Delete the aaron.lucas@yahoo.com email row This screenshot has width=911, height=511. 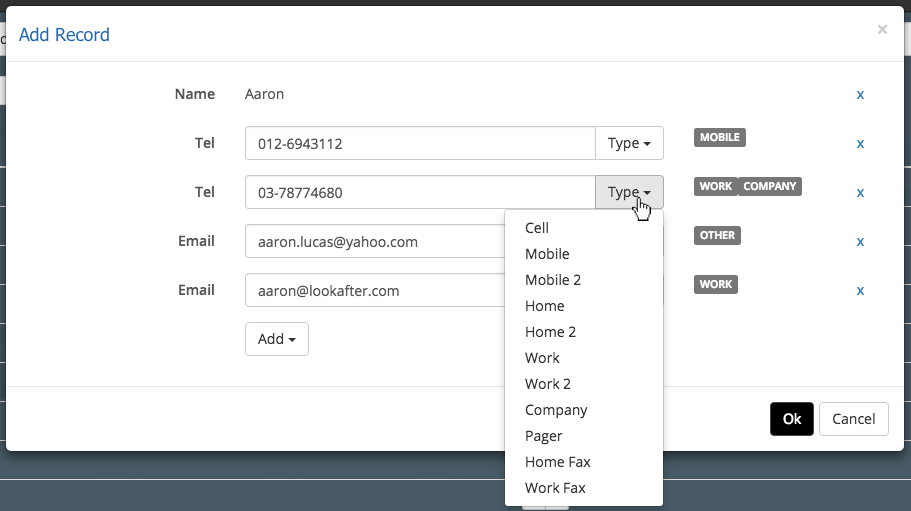[x=860, y=242]
